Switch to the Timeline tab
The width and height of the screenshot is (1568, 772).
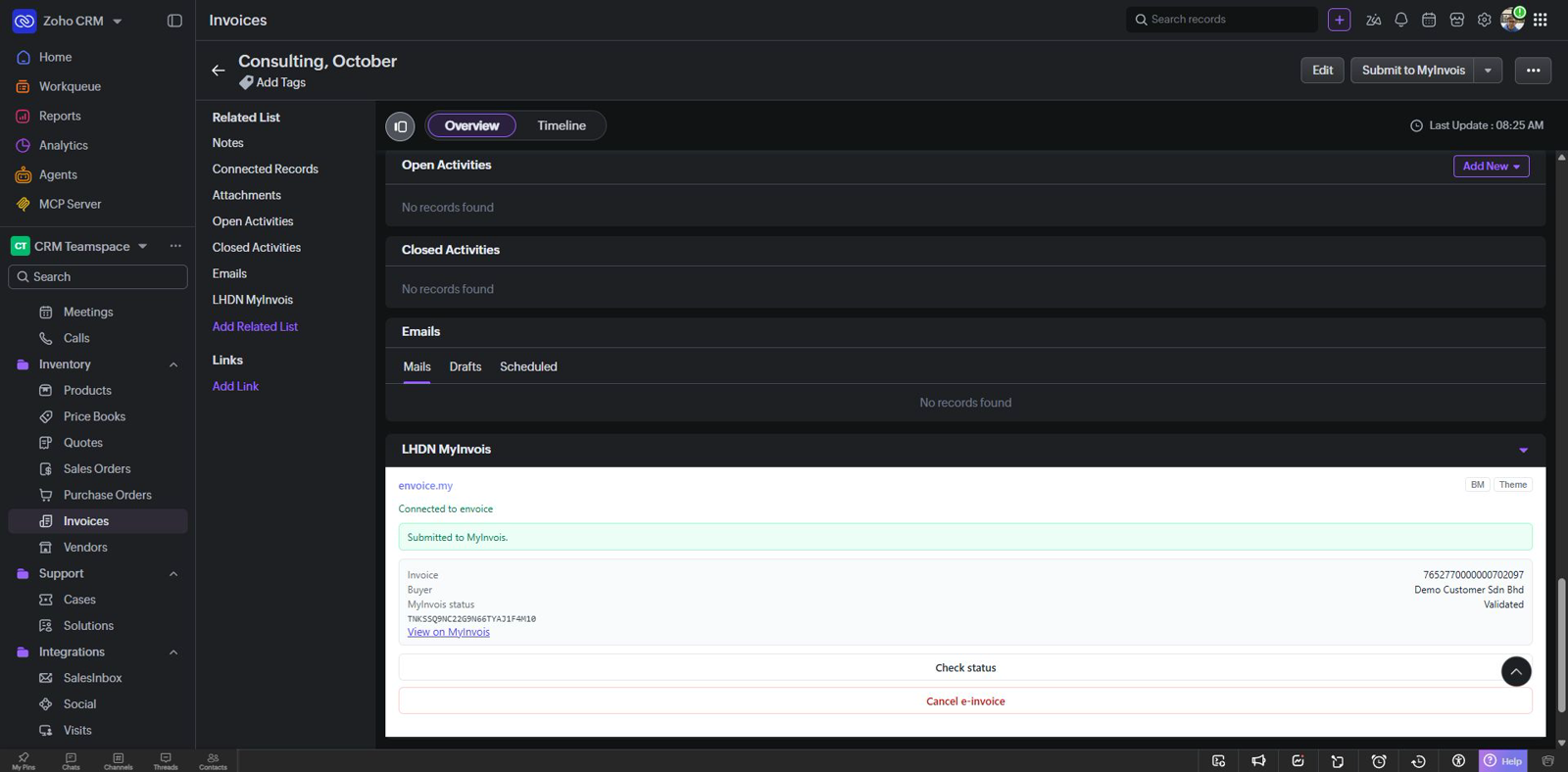click(562, 125)
